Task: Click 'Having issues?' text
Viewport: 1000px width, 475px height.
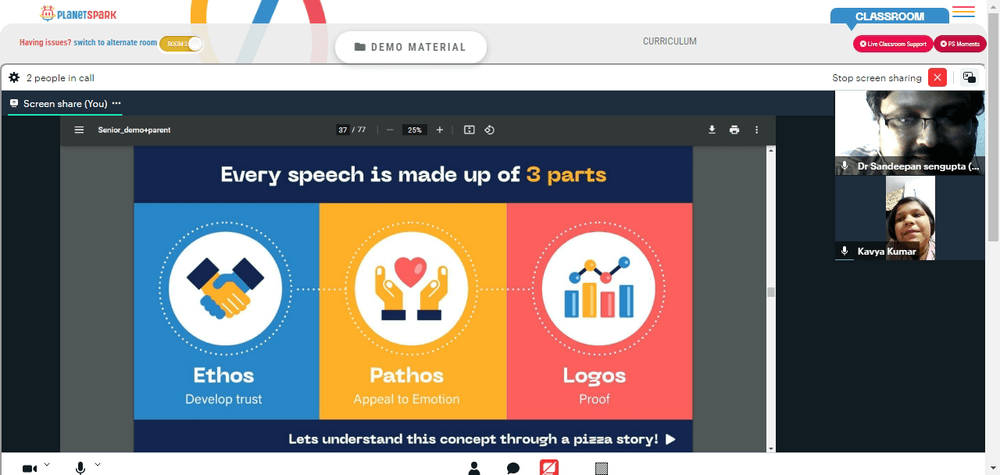Action: 45,43
